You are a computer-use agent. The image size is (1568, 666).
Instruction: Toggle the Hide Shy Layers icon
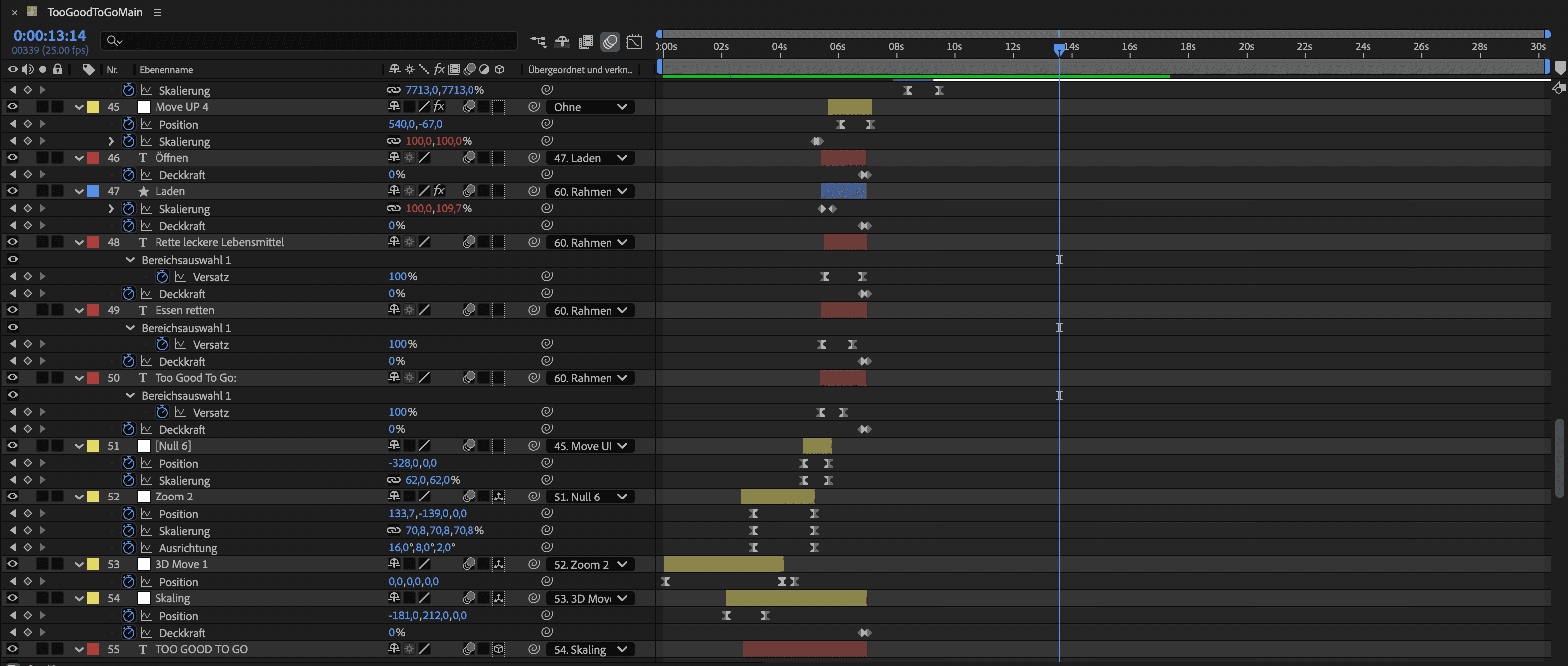coord(562,41)
